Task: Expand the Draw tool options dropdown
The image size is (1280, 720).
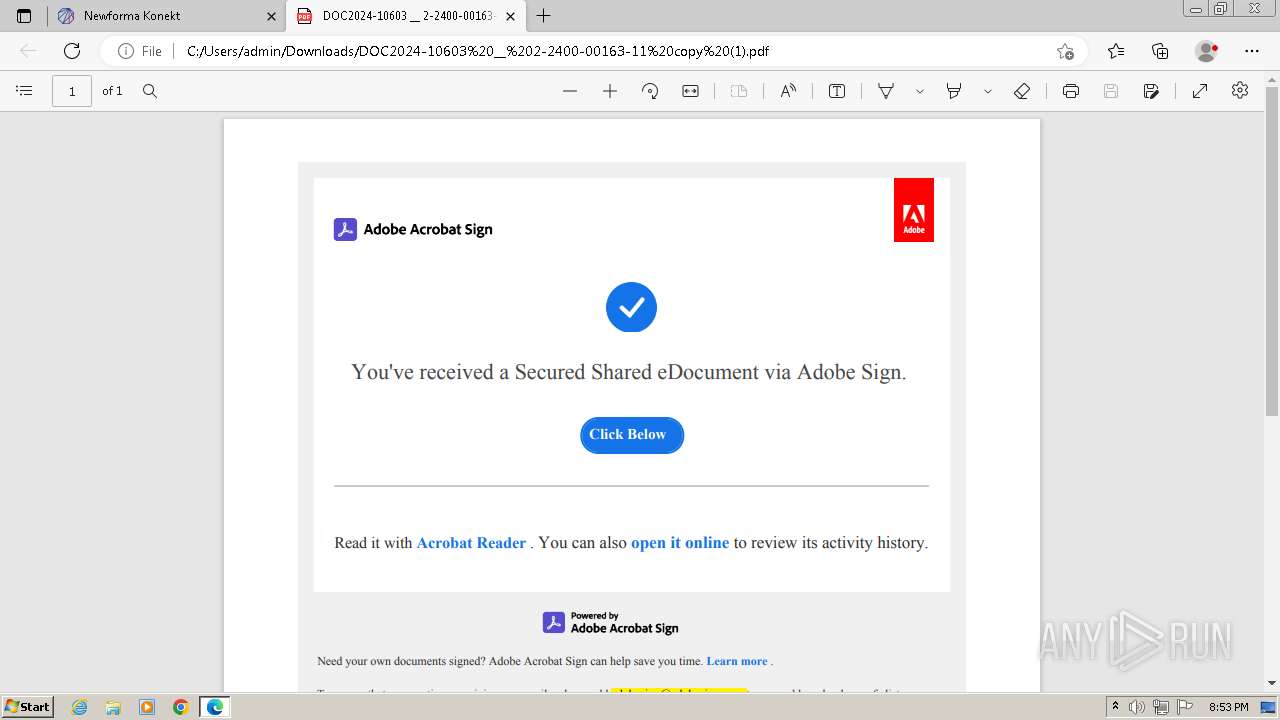Action: (919, 91)
